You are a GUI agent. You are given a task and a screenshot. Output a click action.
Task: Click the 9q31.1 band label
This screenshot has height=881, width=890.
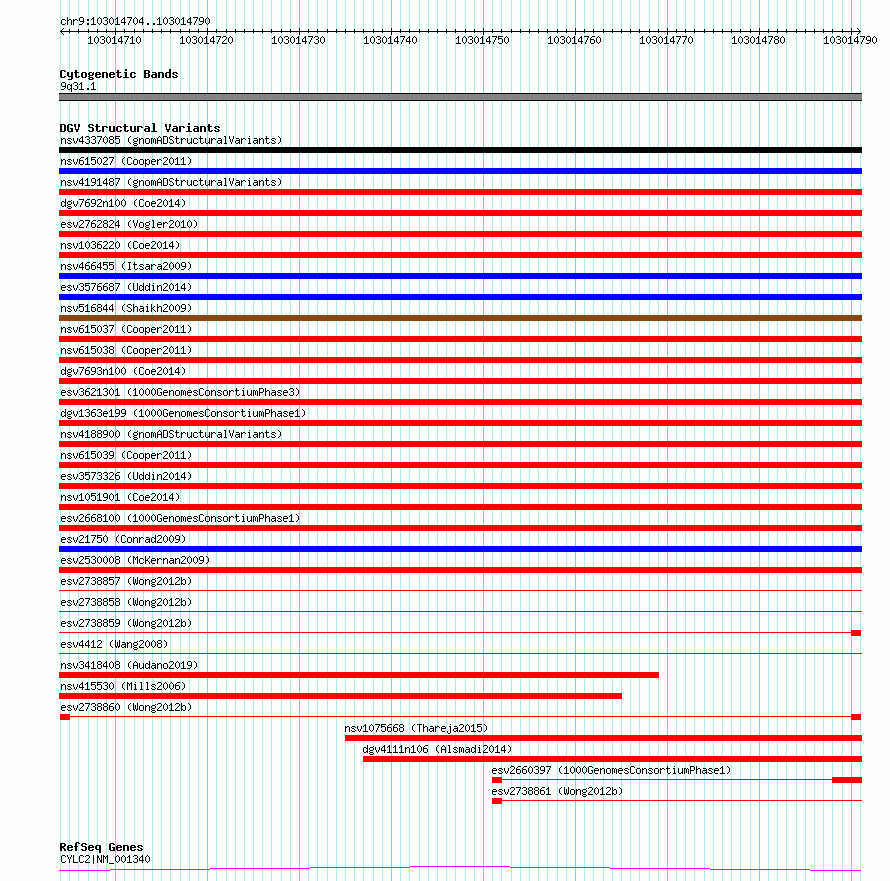click(78, 86)
